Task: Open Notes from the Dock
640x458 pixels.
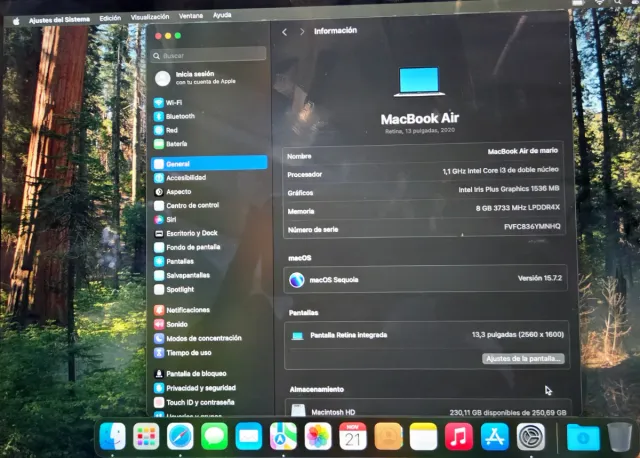Action: pyautogui.click(x=423, y=436)
